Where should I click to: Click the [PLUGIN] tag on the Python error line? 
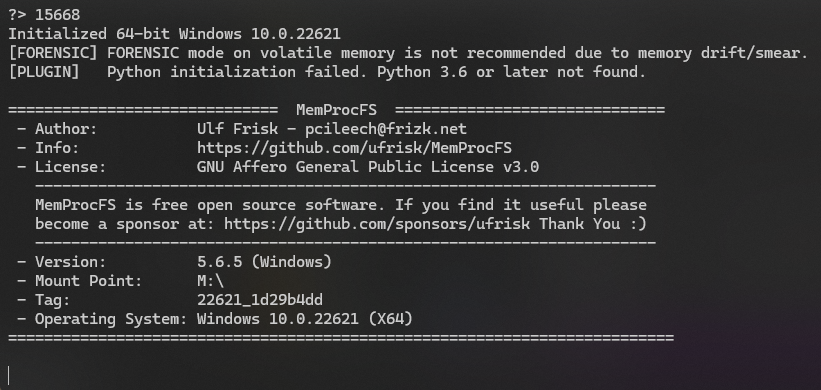click(x=44, y=72)
